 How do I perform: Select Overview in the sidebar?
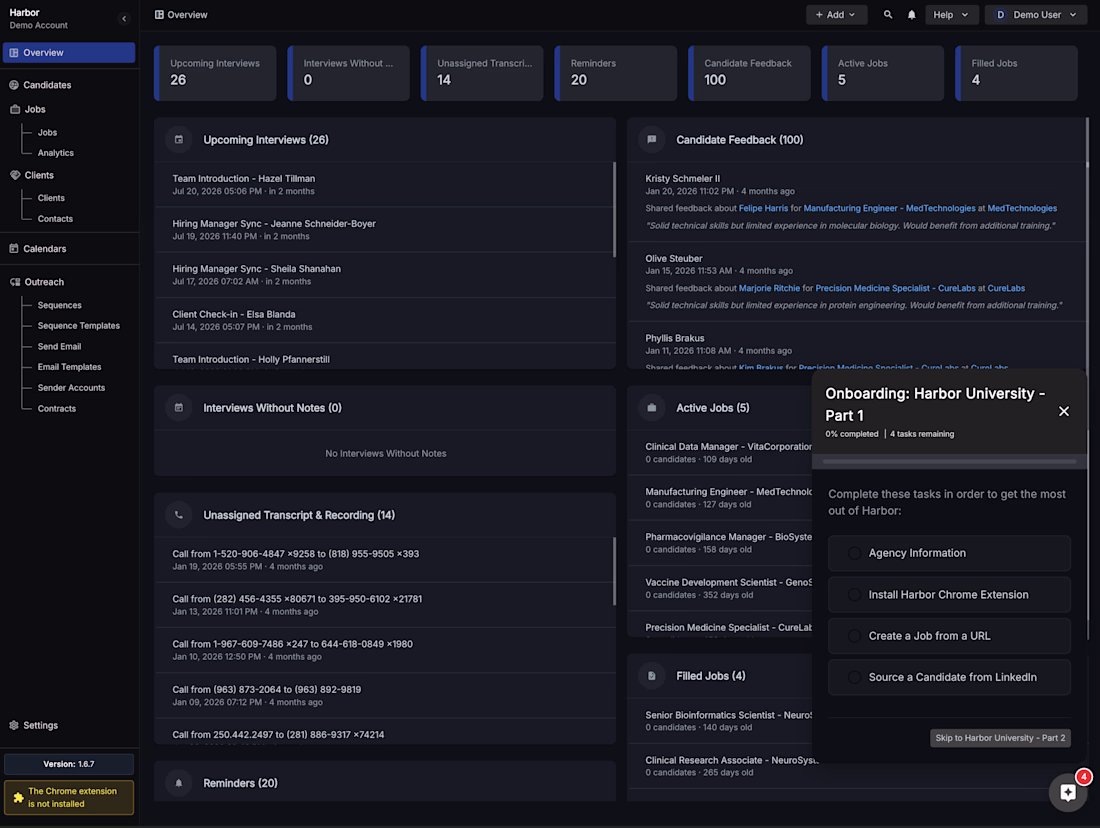pos(69,53)
